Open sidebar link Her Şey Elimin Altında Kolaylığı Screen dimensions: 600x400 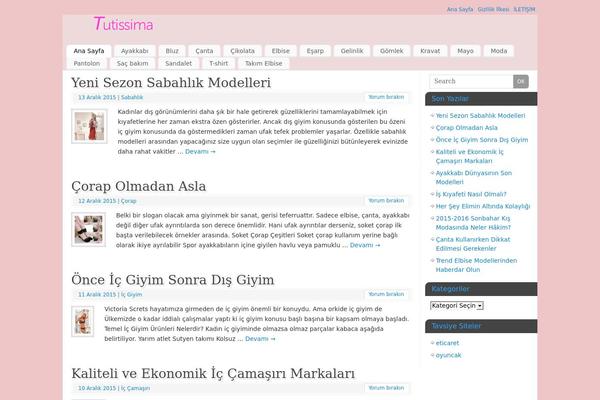(483, 206)
